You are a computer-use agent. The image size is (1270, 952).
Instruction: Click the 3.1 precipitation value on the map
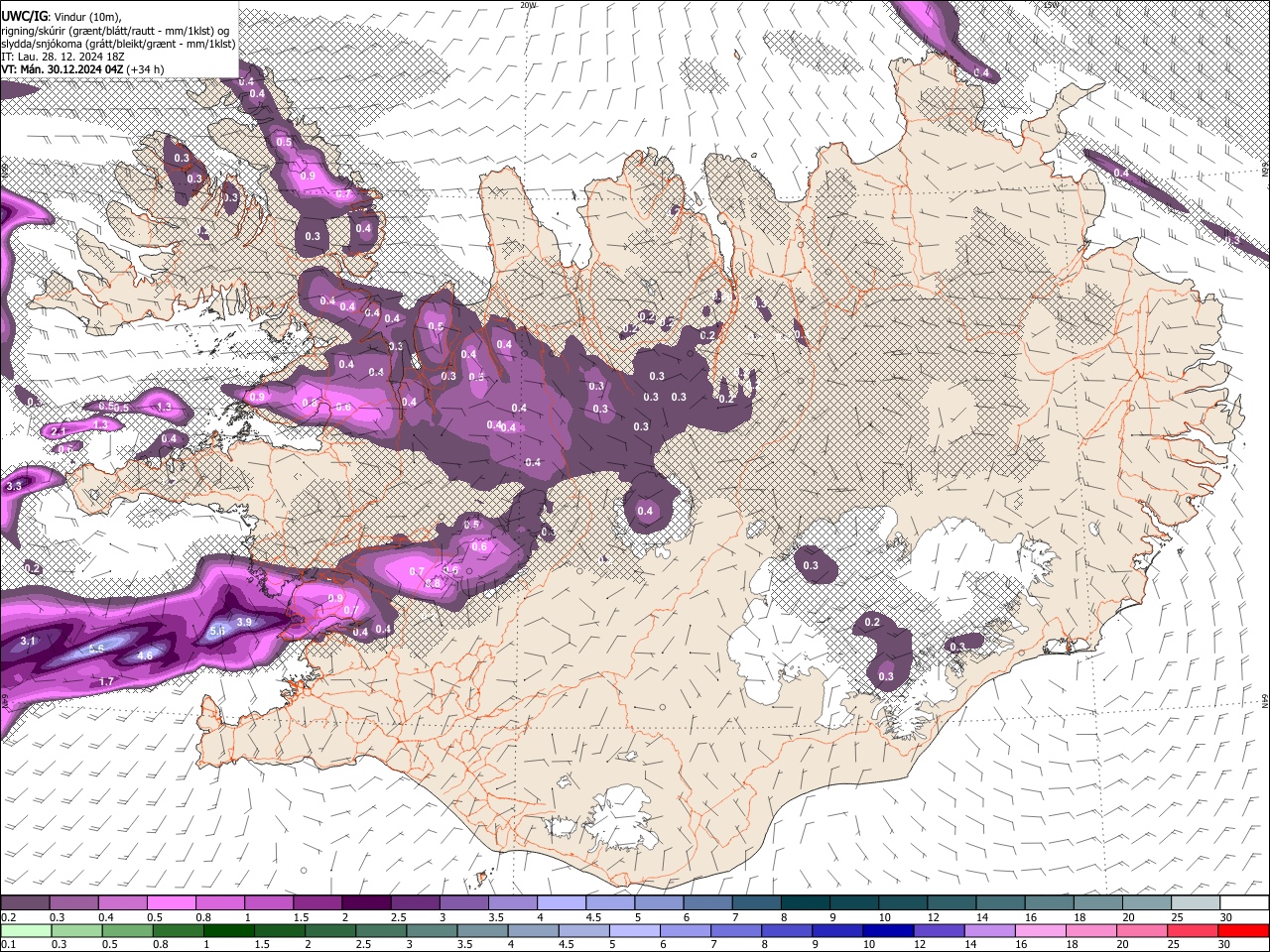(x=29, y=642)
